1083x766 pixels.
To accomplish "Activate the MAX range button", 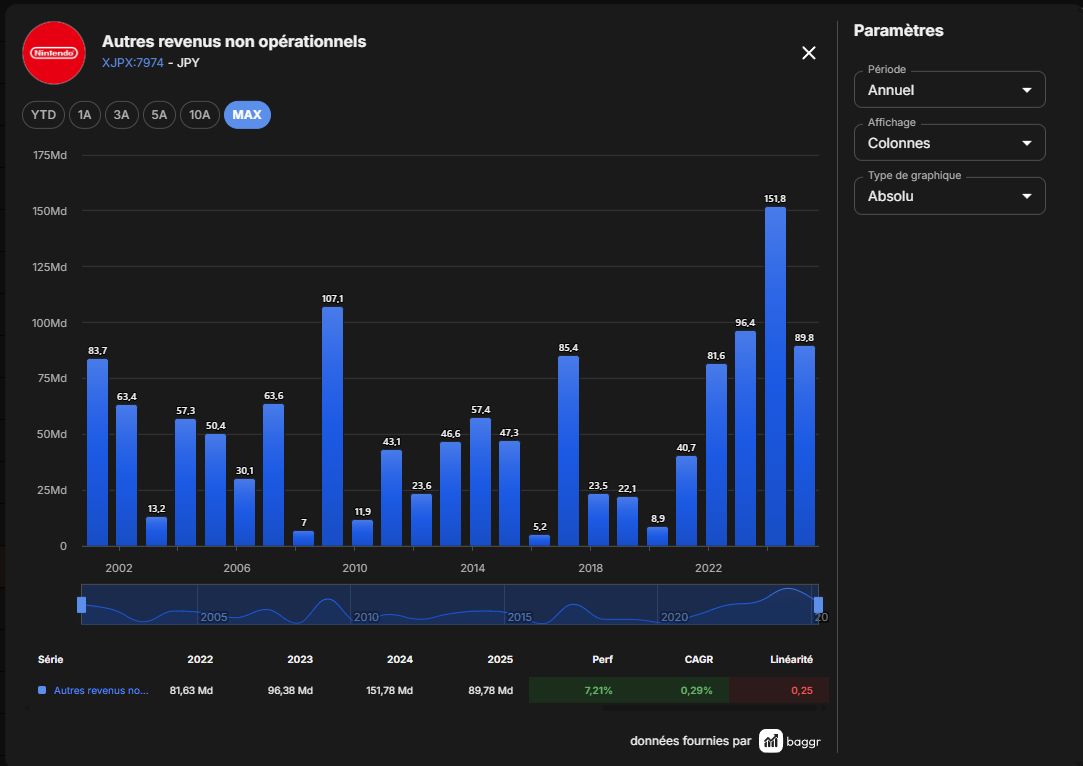I will 247,115.
